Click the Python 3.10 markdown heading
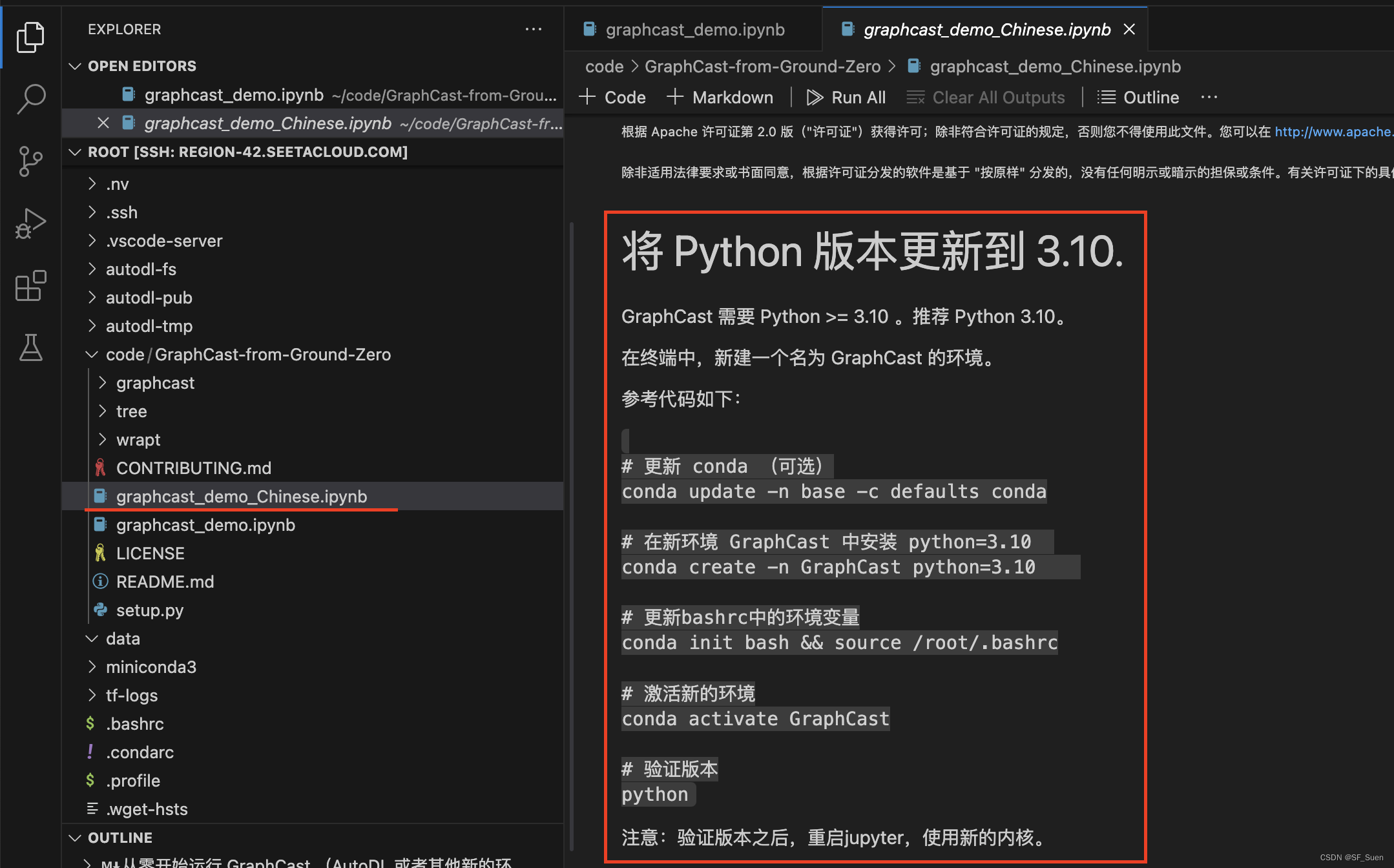The image size is (1394, 868). (873, 251)
